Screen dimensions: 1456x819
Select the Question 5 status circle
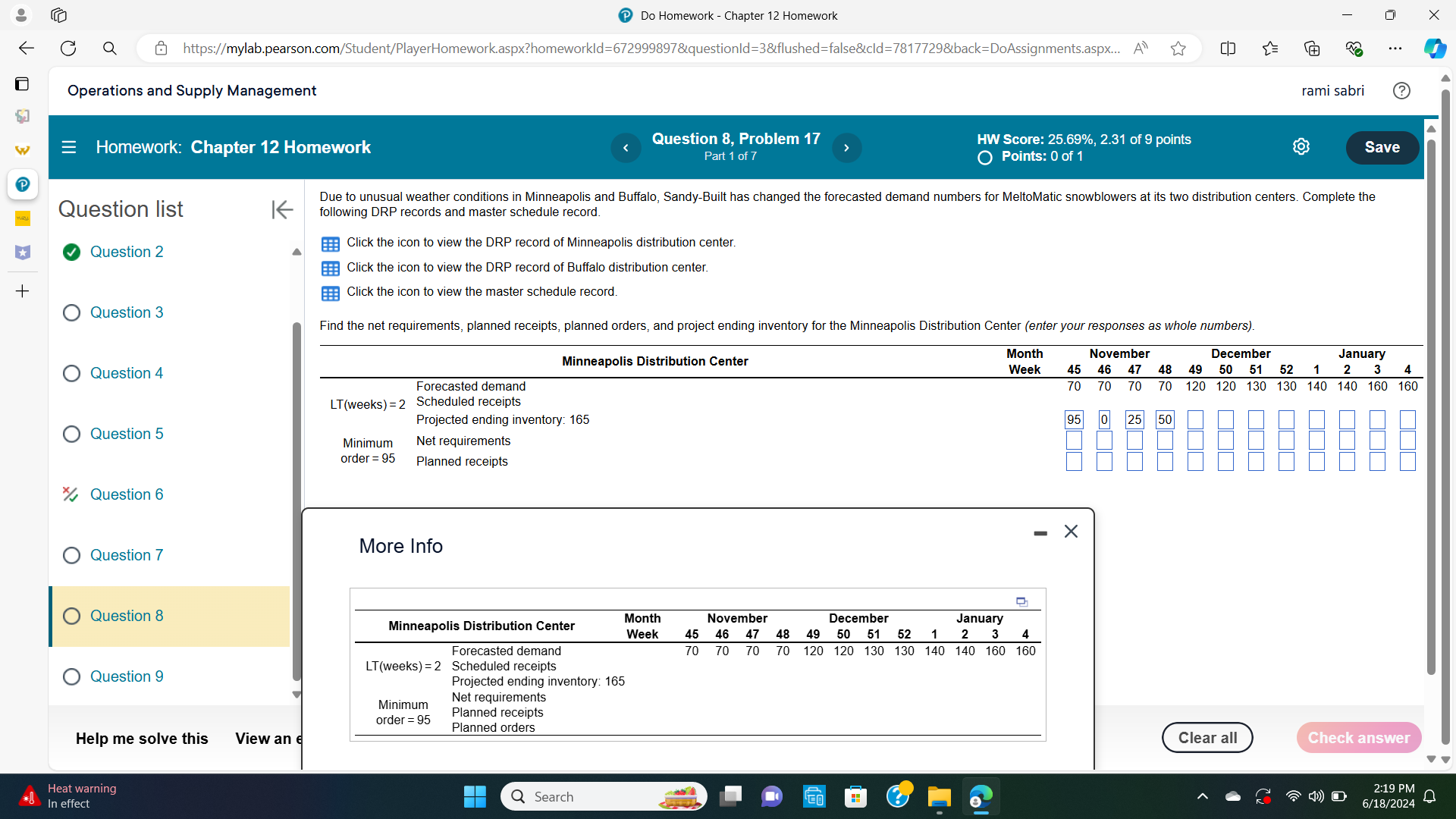[x=72, y=434]
